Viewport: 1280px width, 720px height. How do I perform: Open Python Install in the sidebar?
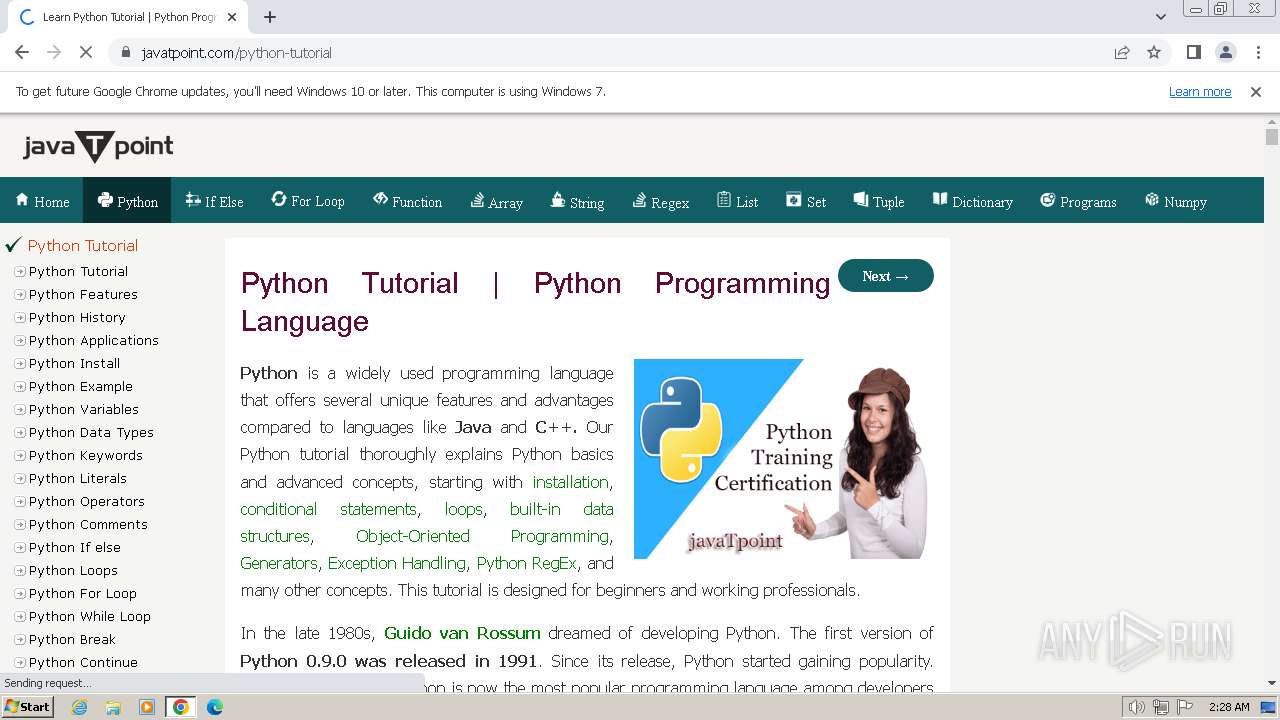(74, 364)
